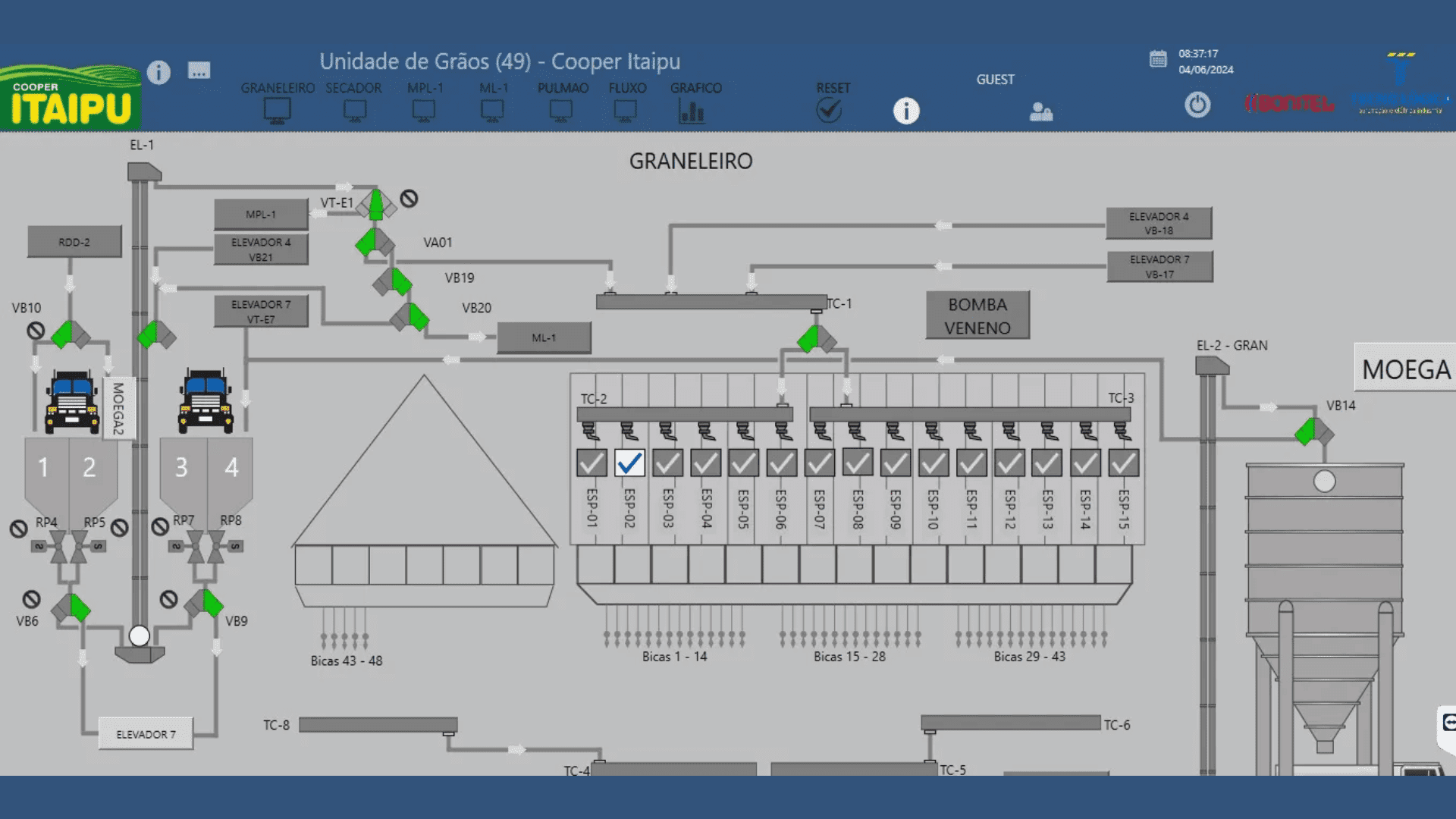Click the ELEVADOR 4 VB-18 box

[1159, 223]
